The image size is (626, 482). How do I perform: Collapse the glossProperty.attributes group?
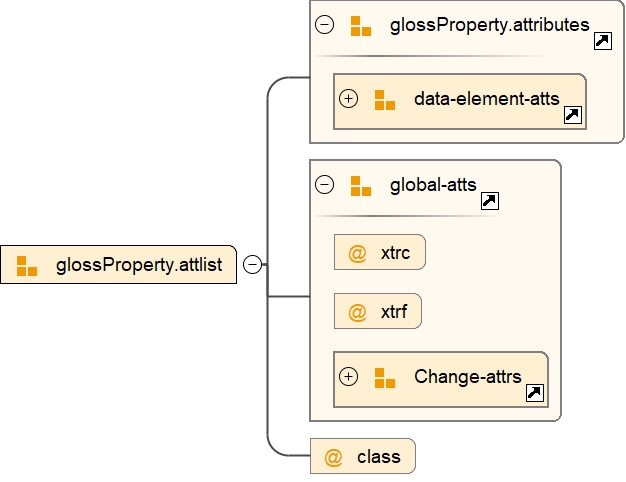click(x=325, y=25)
